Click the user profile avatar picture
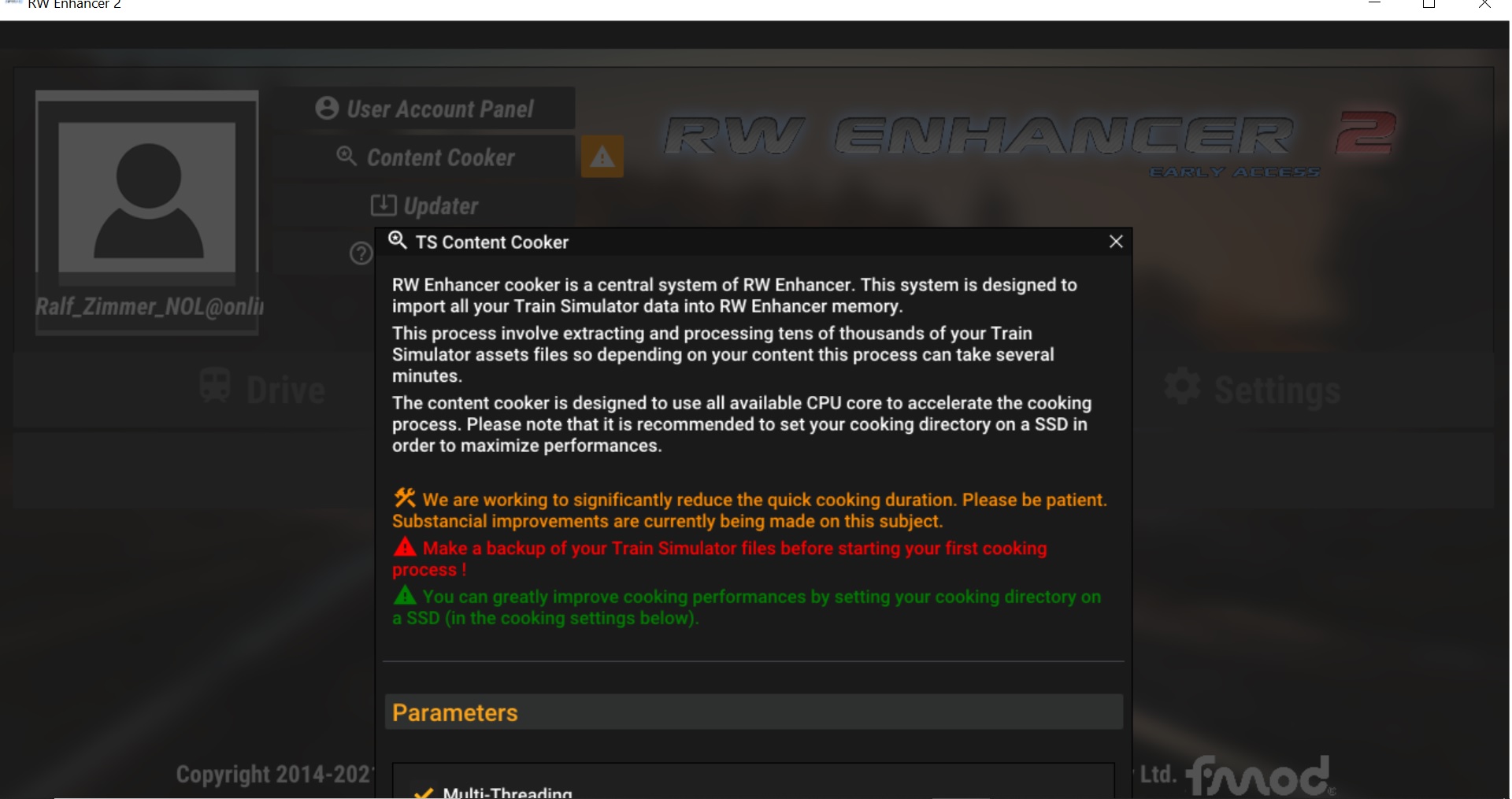Viewport: 1512px width, 799px height. [x=147, y=197]
